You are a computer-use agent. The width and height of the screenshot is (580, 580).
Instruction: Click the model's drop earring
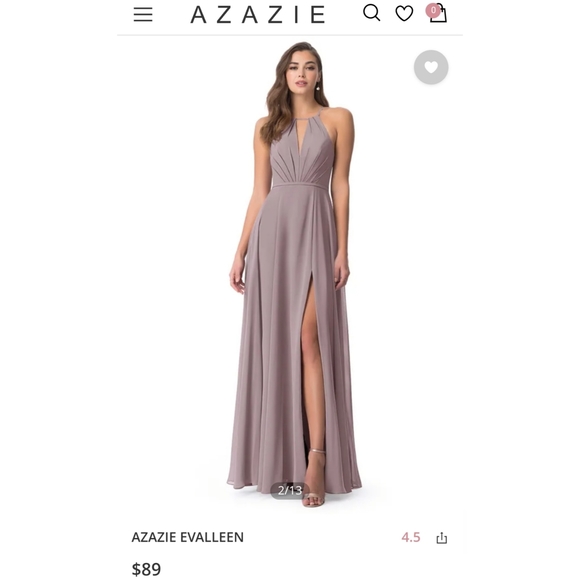click(x=318, y=87)
